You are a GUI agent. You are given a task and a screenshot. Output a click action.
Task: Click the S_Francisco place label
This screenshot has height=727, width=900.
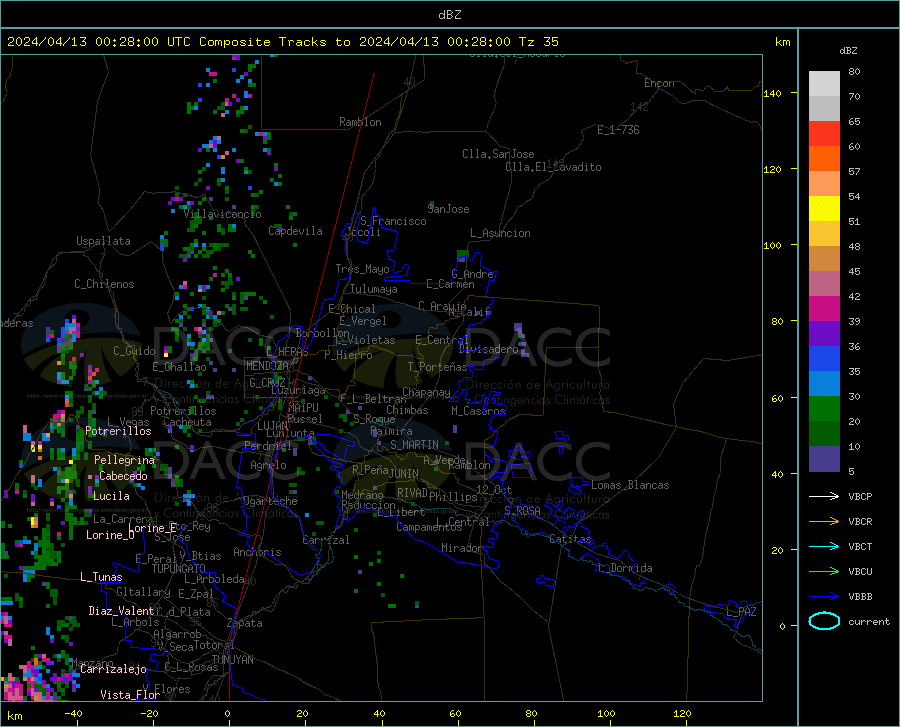(x=393, y=221)
